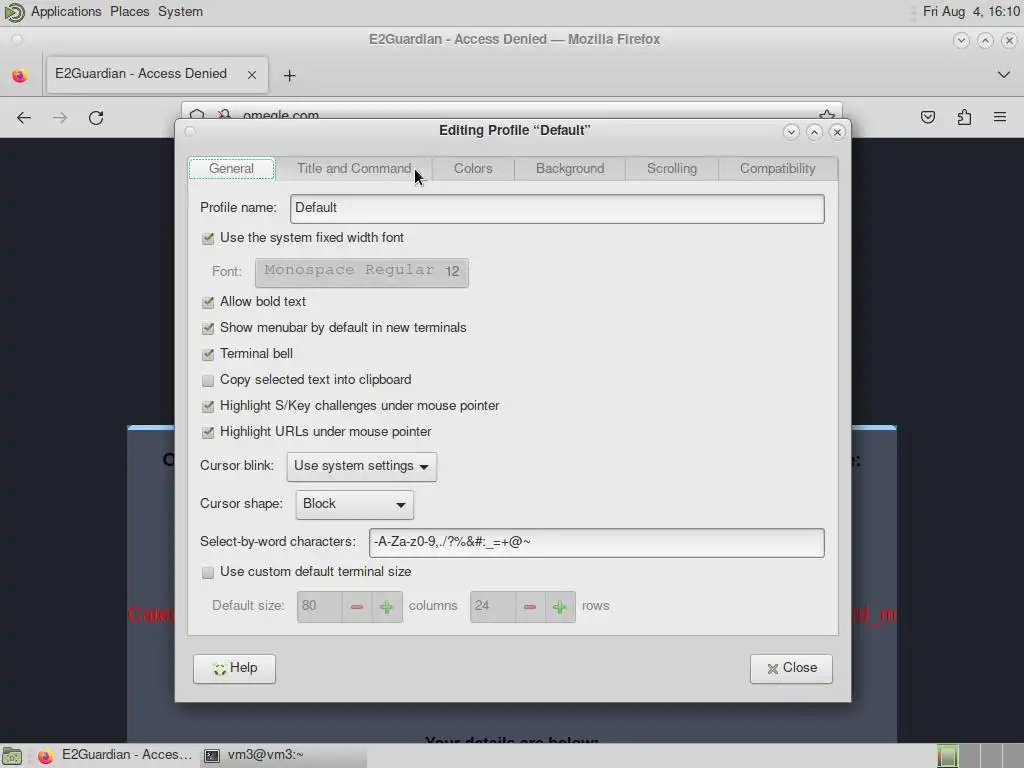Open Firefox hamburger application menu

tap(1000, 118)
